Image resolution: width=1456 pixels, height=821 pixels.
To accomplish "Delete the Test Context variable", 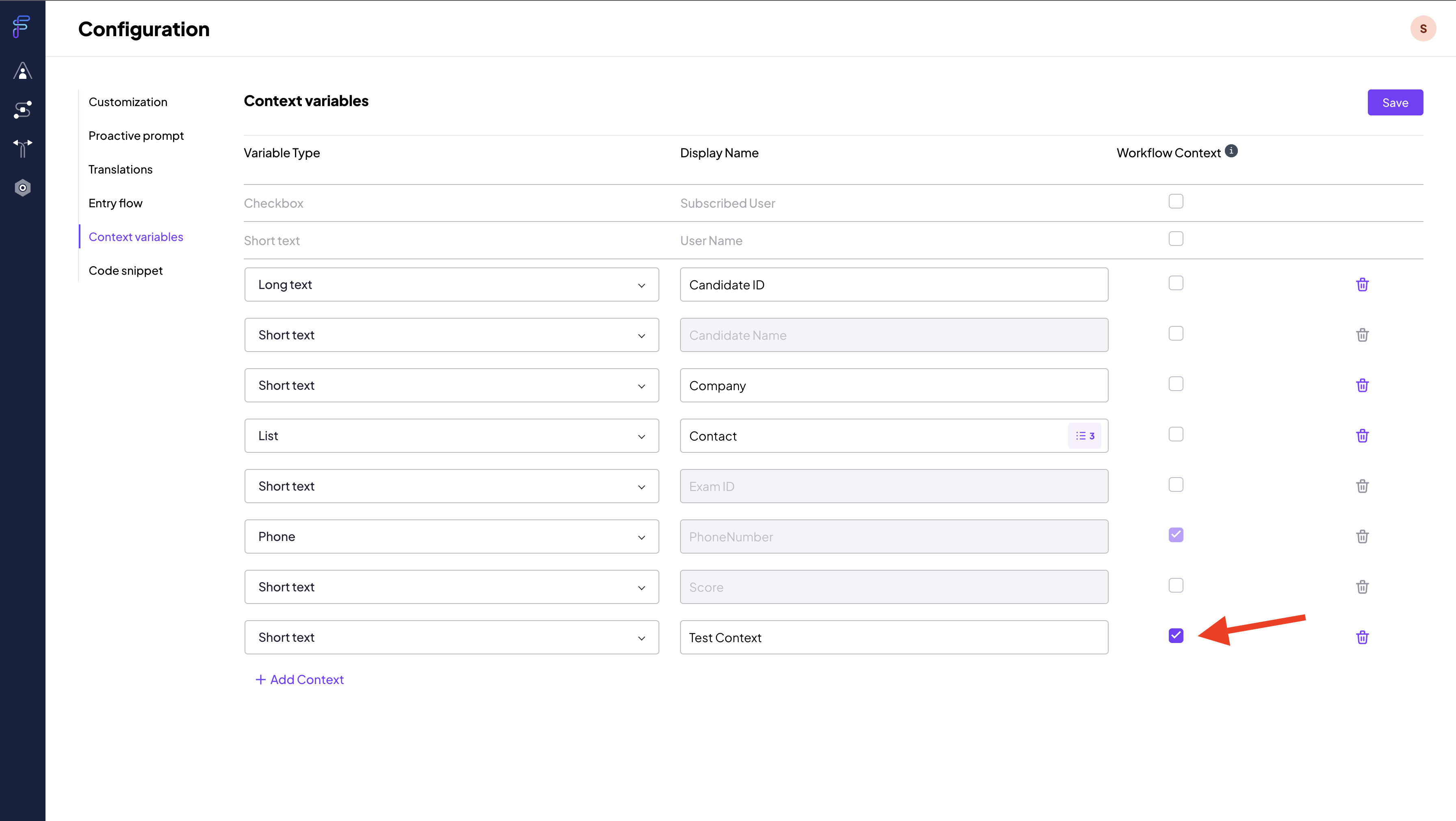I will pos(1362,637).
